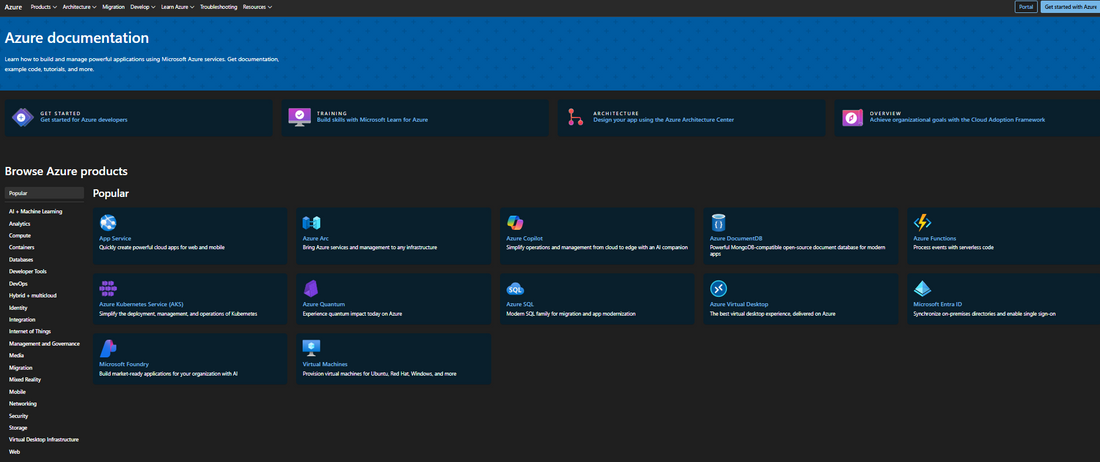Viewport: 1100px width, 462px height.
Task: Click the Training monitor icon
Action: click(x=300, y=117)
